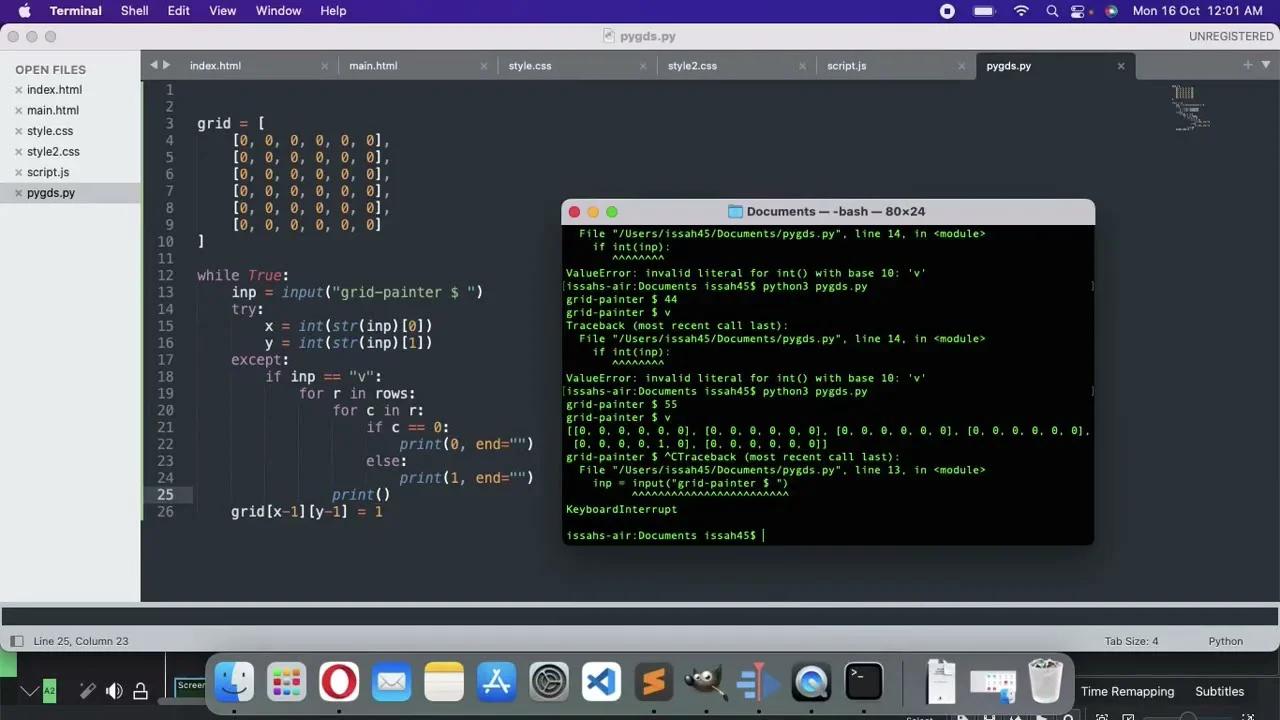Open script.js from the sidebar file list
This screenshot has width=1280, height=720.
[x=48, y=173]
